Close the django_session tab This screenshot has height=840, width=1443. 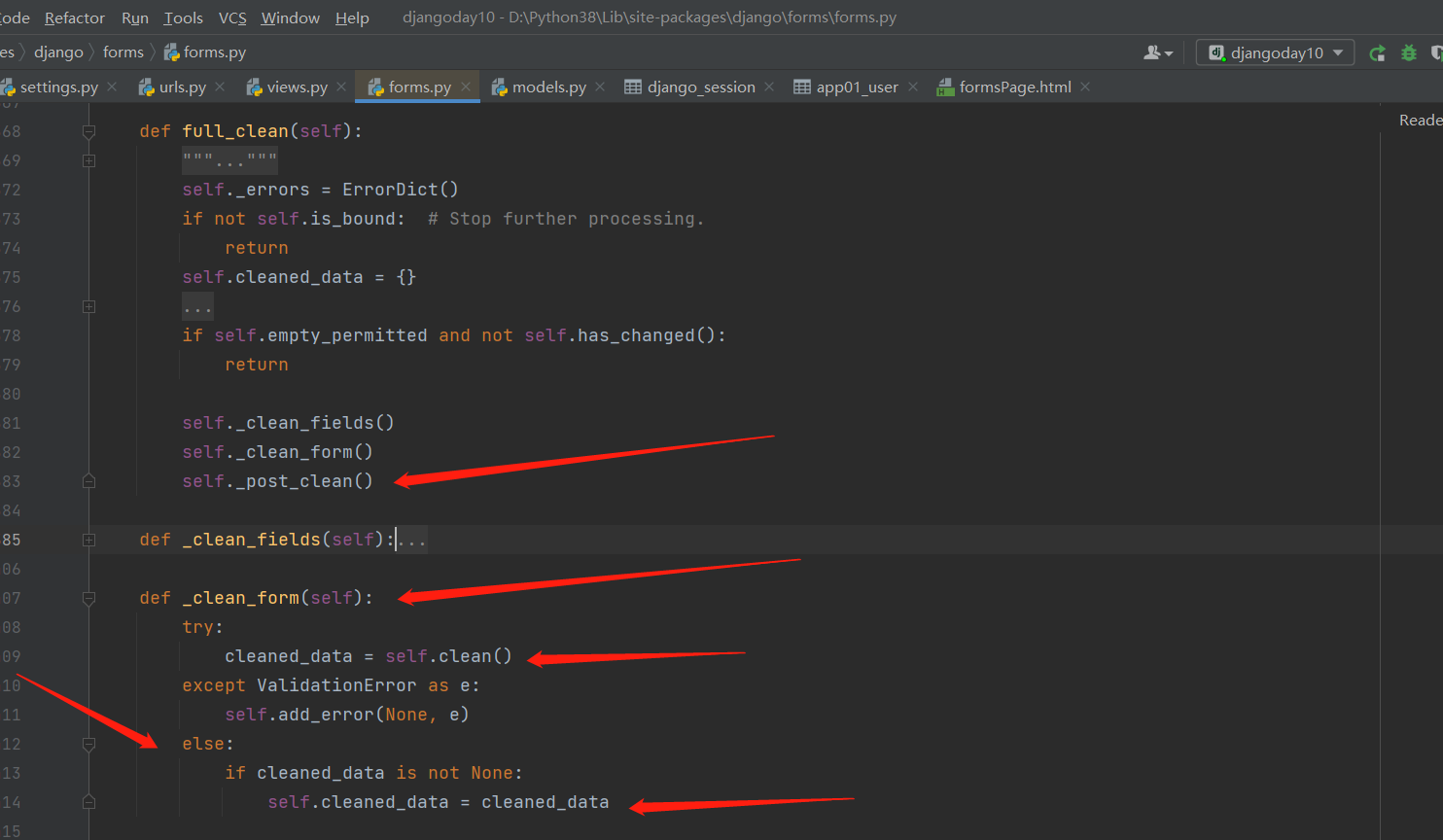[769, 87]
